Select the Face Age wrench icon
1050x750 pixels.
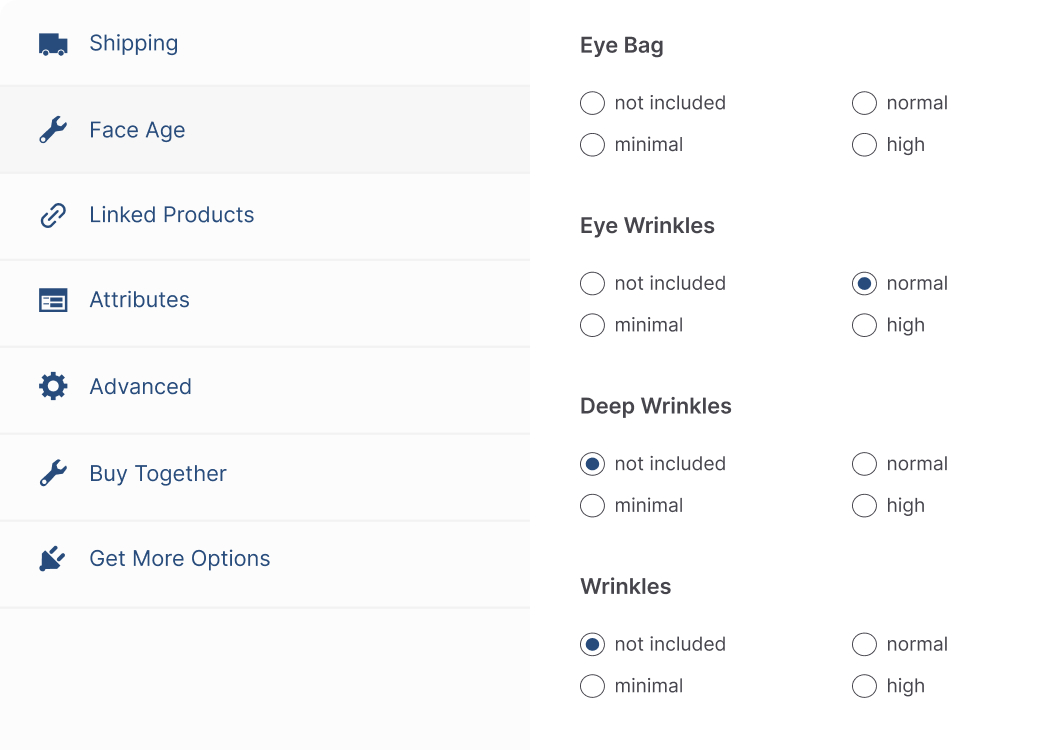(x=52, y=129)
